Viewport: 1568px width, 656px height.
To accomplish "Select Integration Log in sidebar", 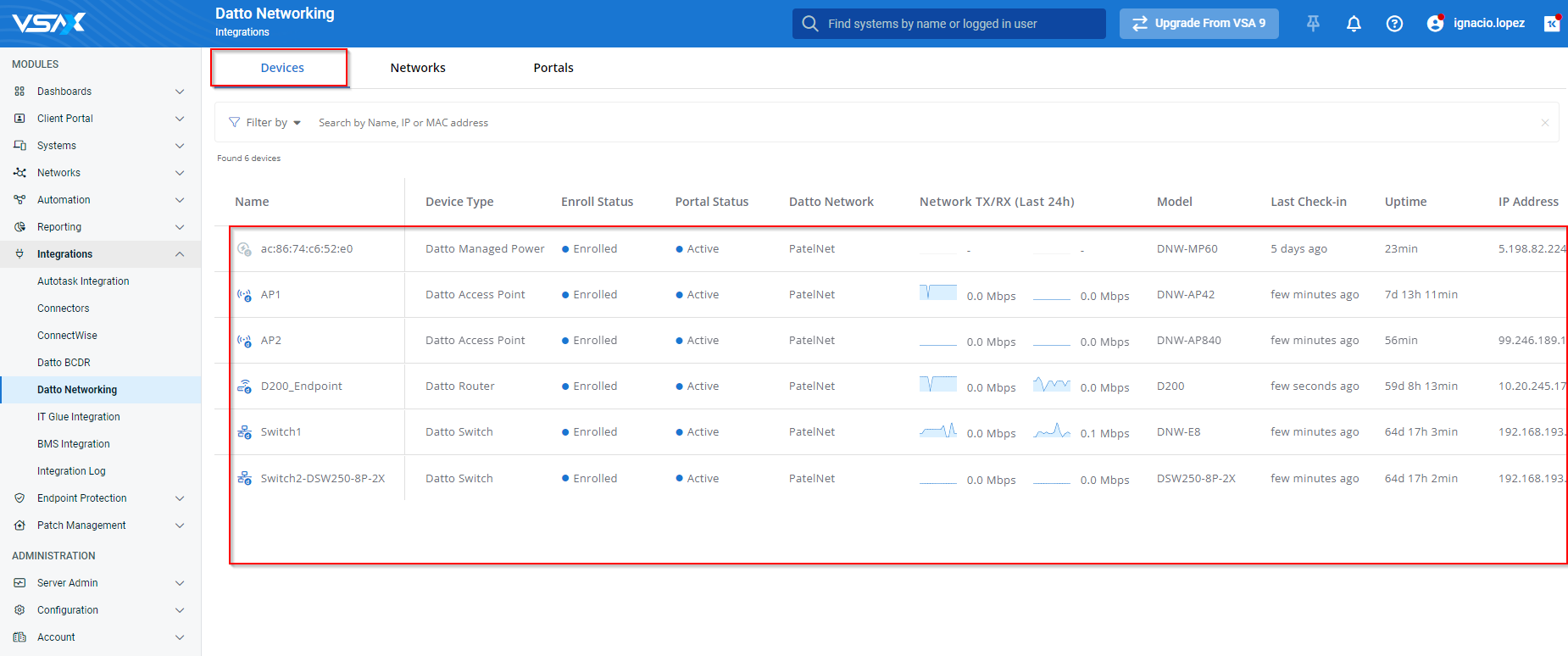I will pyautogui.click(x=71, y=471).
